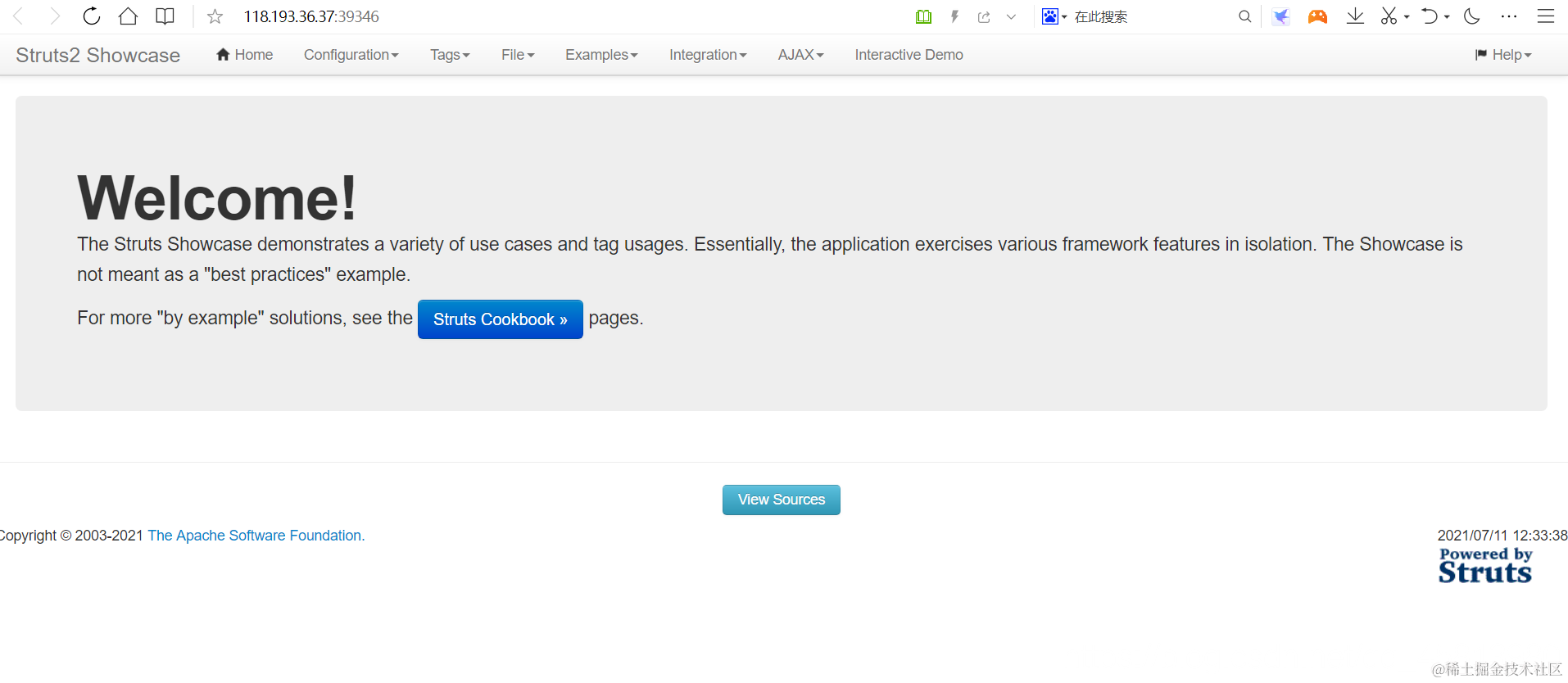Click the green book extension icon
Screen dimensions: 1568x683
pyautogui.click(x=923, y=16)
